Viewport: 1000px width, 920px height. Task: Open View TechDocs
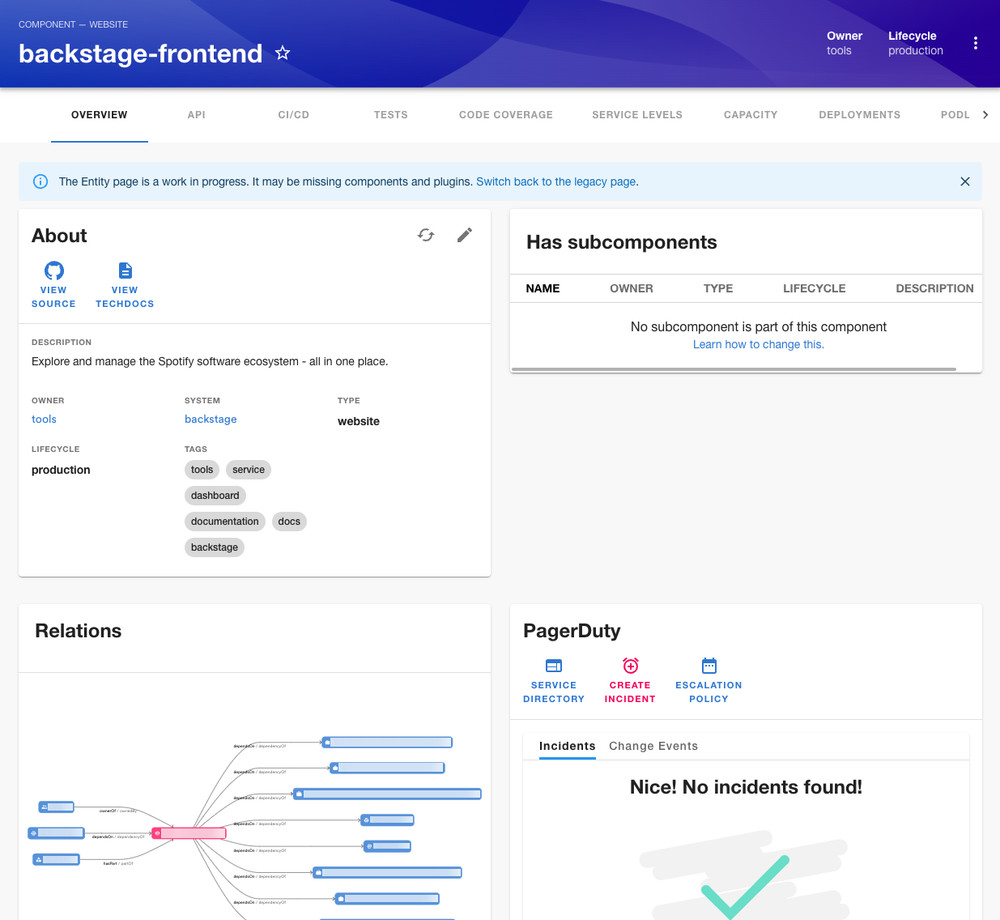pos(125,284)
